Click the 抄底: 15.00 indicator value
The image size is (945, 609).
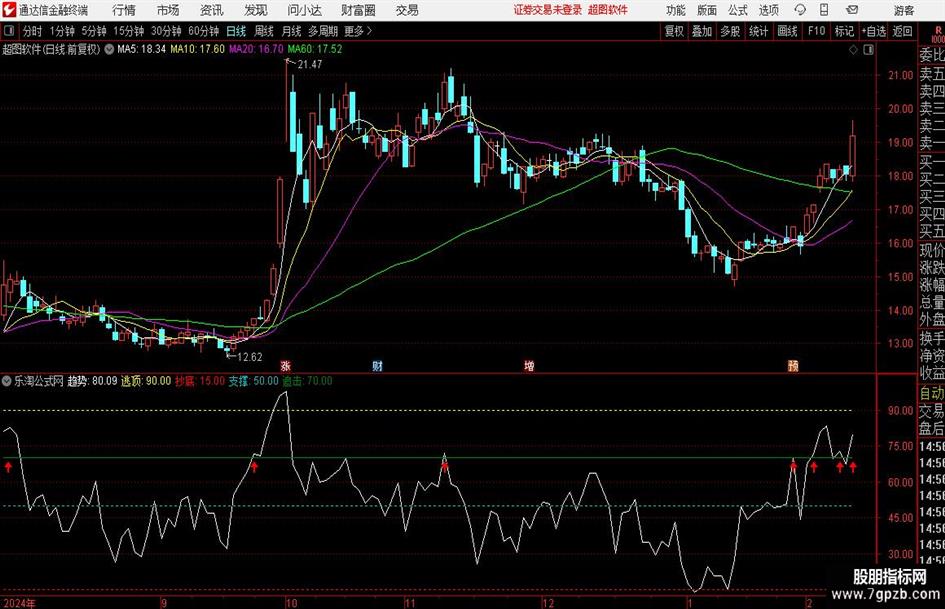tap(199, 381)
